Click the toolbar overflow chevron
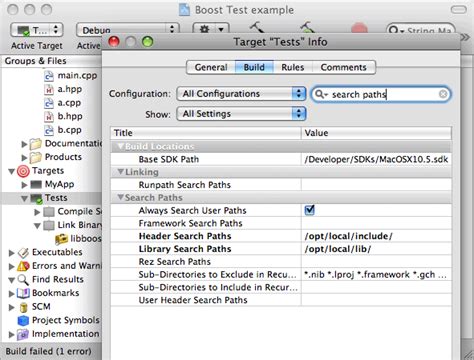 [466, 37]
